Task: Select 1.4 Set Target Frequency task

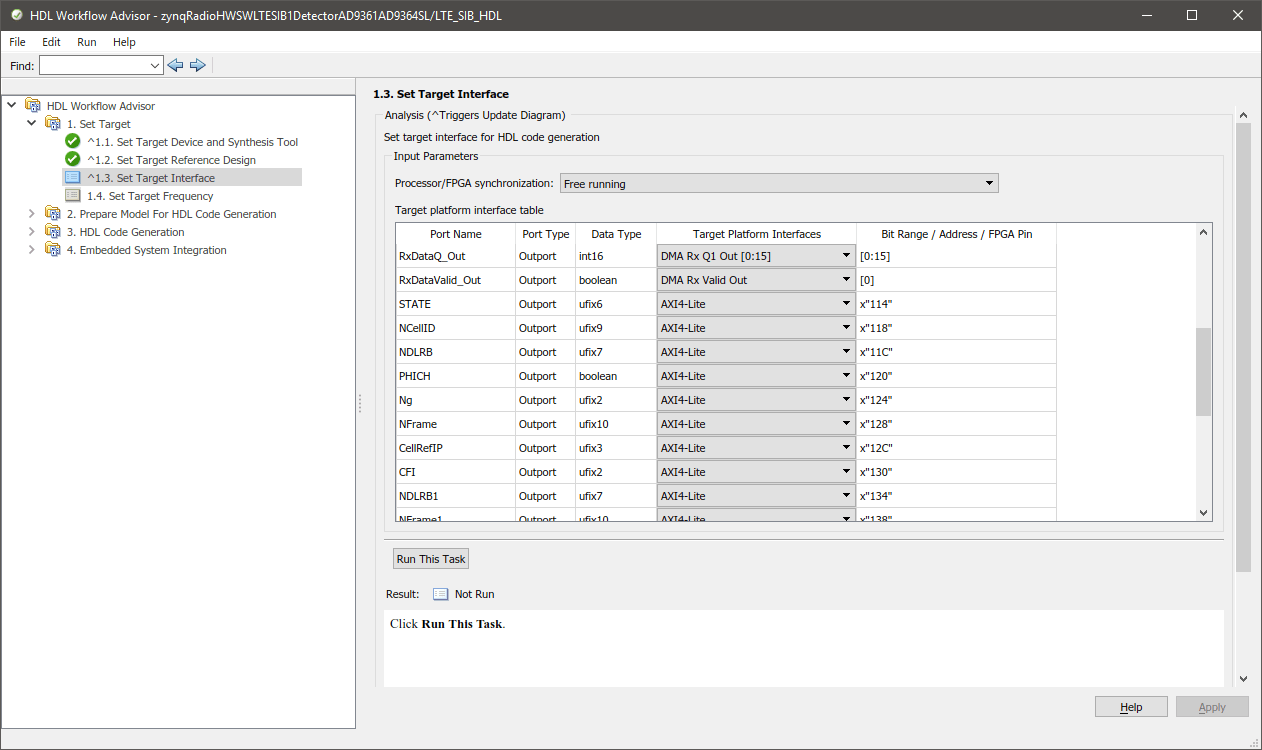Action: click(x=150, y=196)
